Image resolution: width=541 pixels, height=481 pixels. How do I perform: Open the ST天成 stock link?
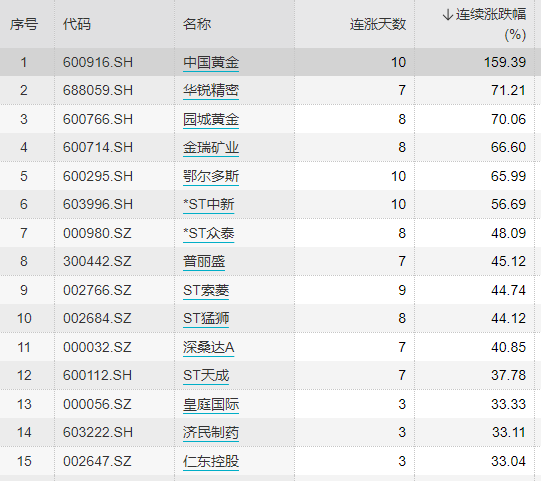point(206,375)
